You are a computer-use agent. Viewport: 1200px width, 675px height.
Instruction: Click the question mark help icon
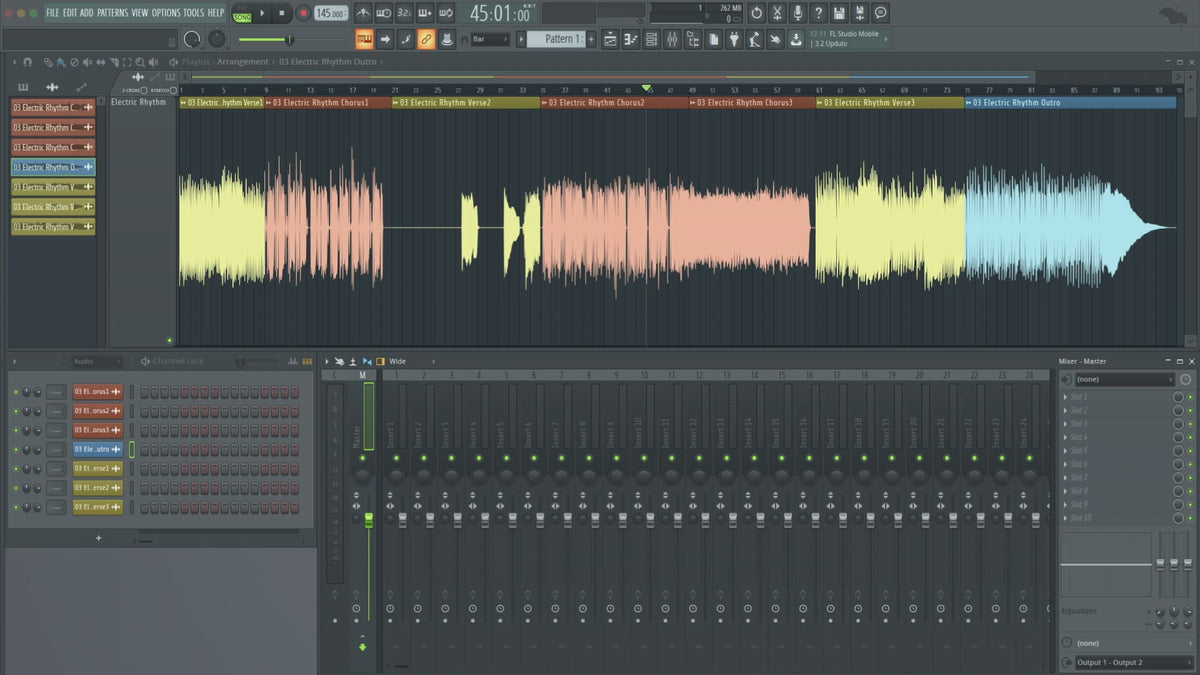pyautogui.click(x=818, y=13)
